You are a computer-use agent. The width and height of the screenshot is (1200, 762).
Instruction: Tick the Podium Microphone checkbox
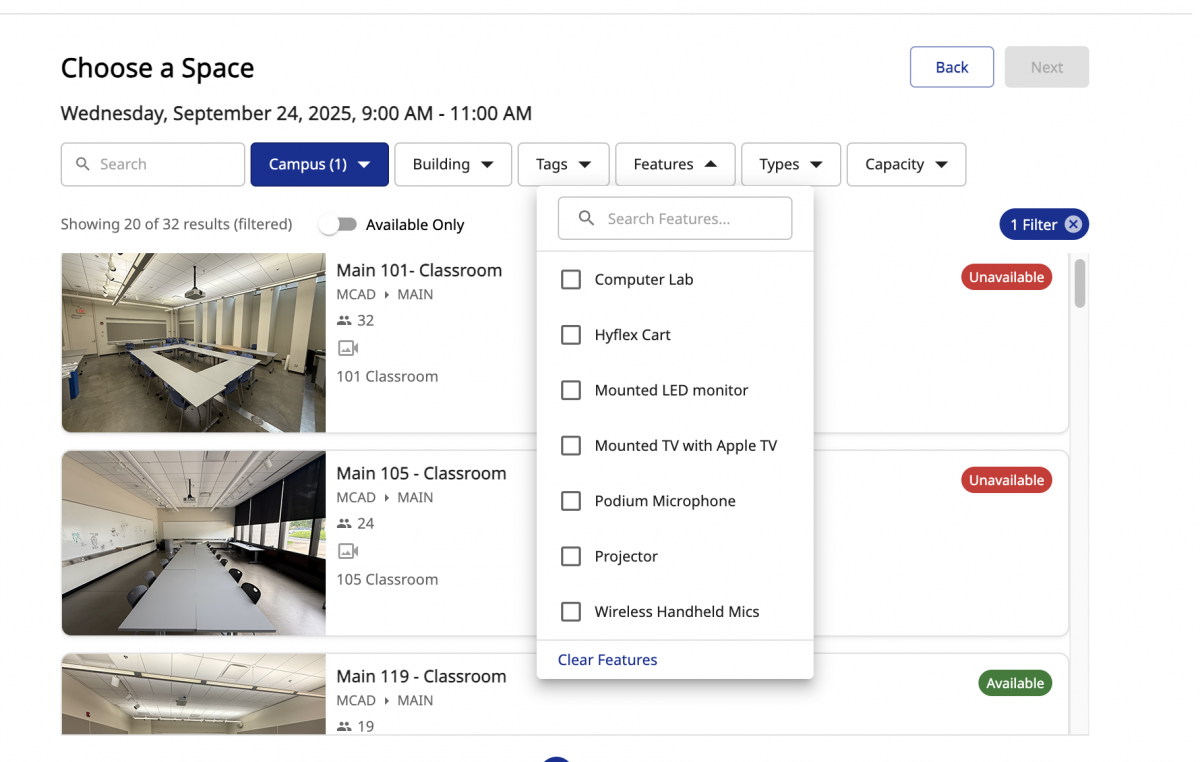[571, 501]
